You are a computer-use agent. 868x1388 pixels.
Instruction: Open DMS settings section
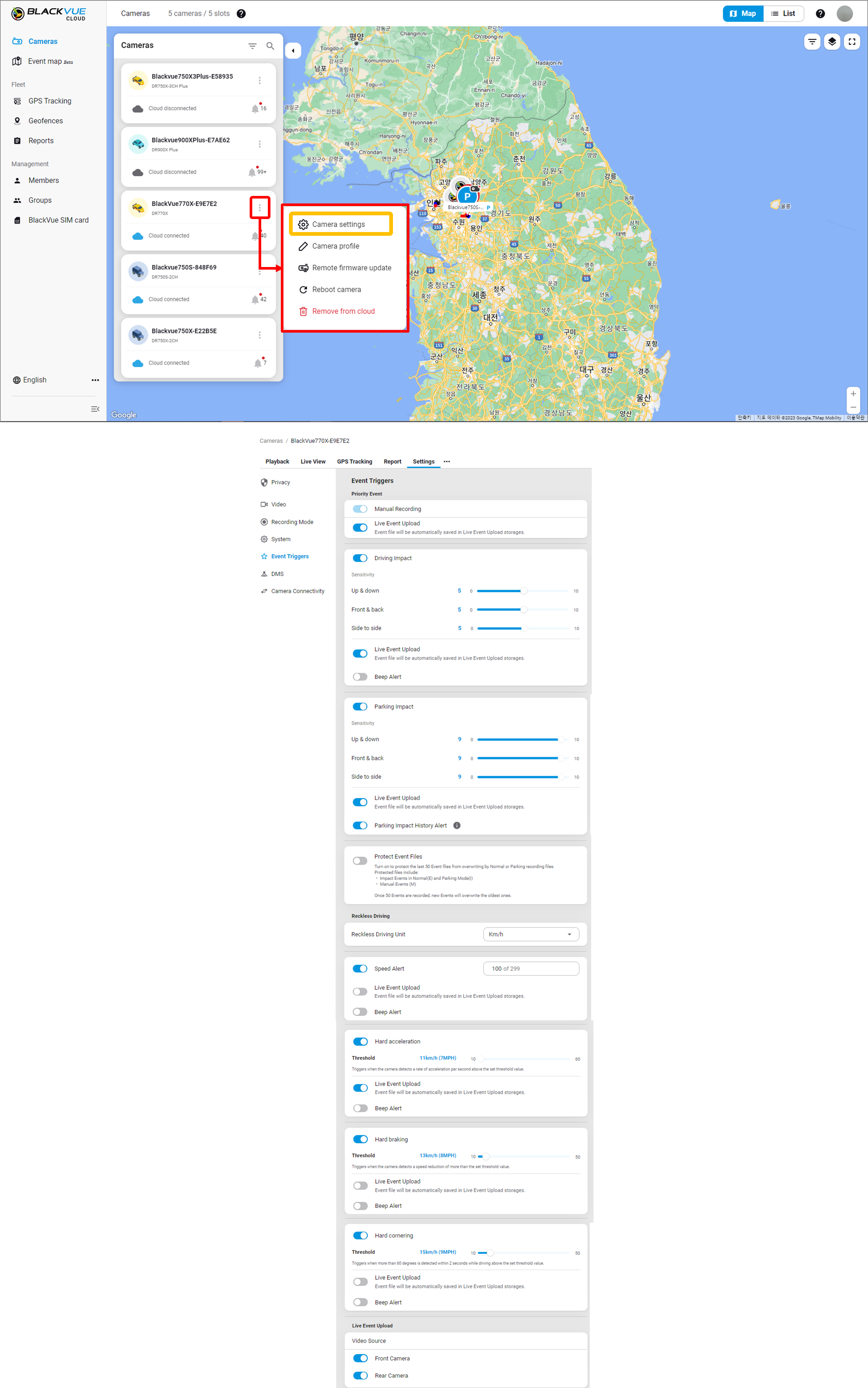[272, 574]
